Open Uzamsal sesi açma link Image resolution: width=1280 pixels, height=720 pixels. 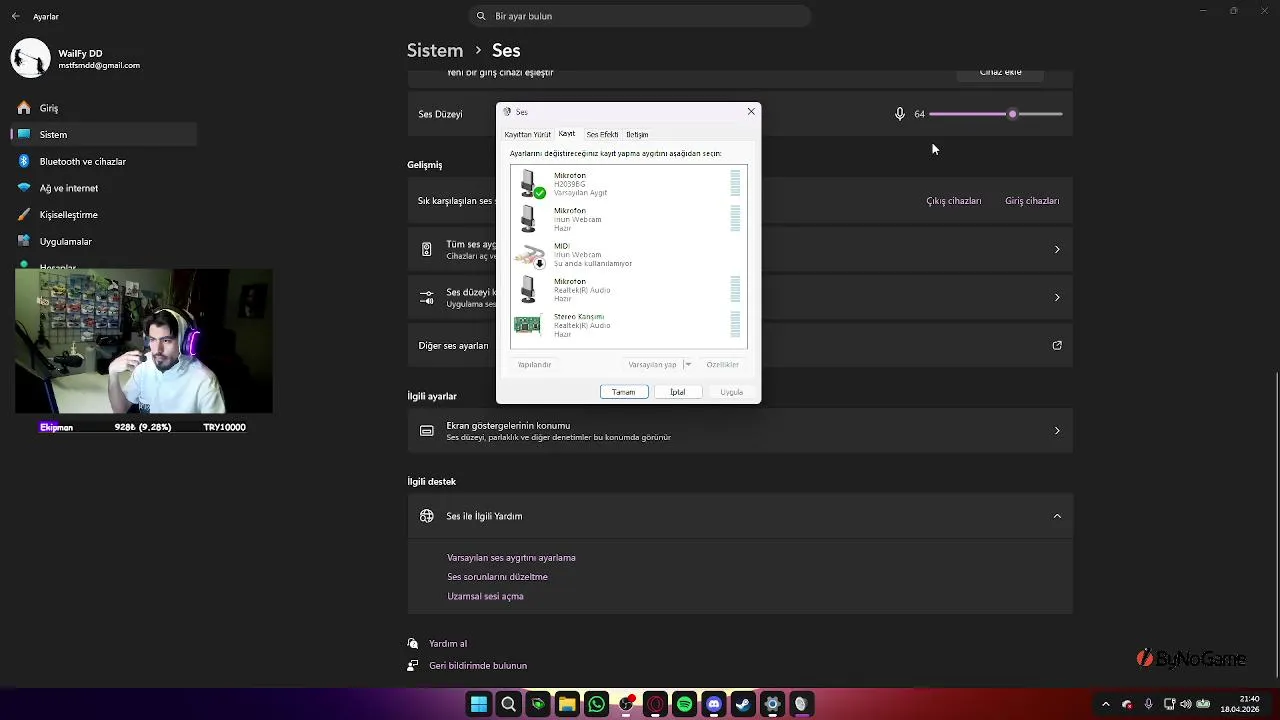(485, 596)
